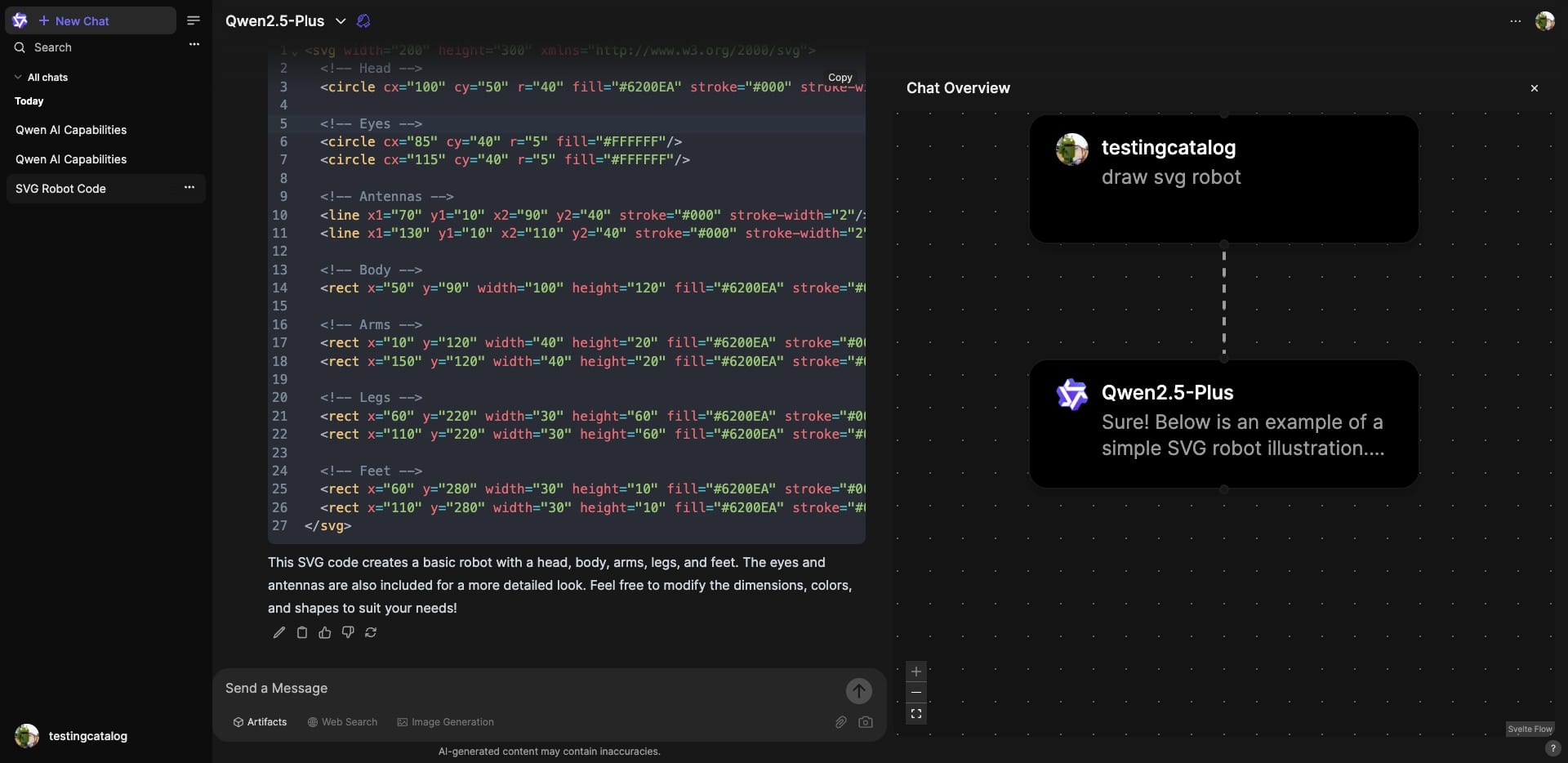
Task: Open the SVG Robot Code chat options menu
Action: pos(189,188)
